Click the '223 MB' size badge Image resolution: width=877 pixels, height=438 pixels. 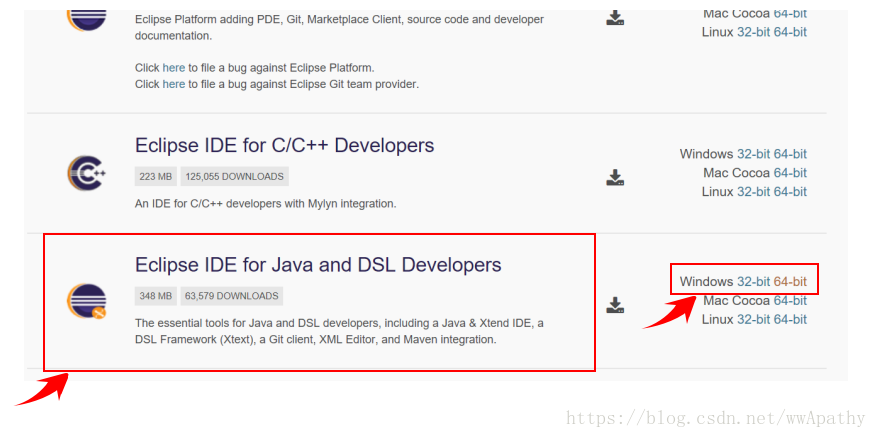coord(155,176)
